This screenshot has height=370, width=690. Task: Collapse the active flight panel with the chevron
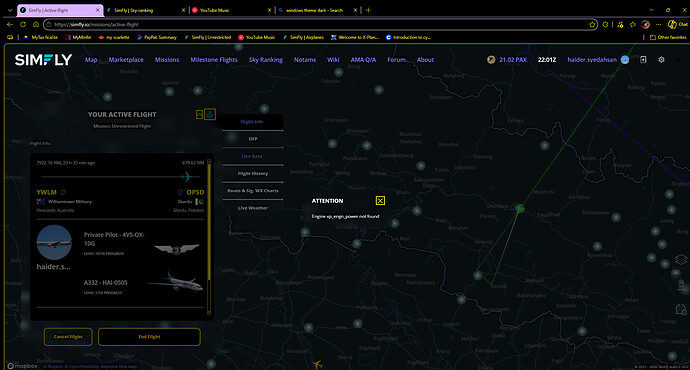(x=199, y=114)
